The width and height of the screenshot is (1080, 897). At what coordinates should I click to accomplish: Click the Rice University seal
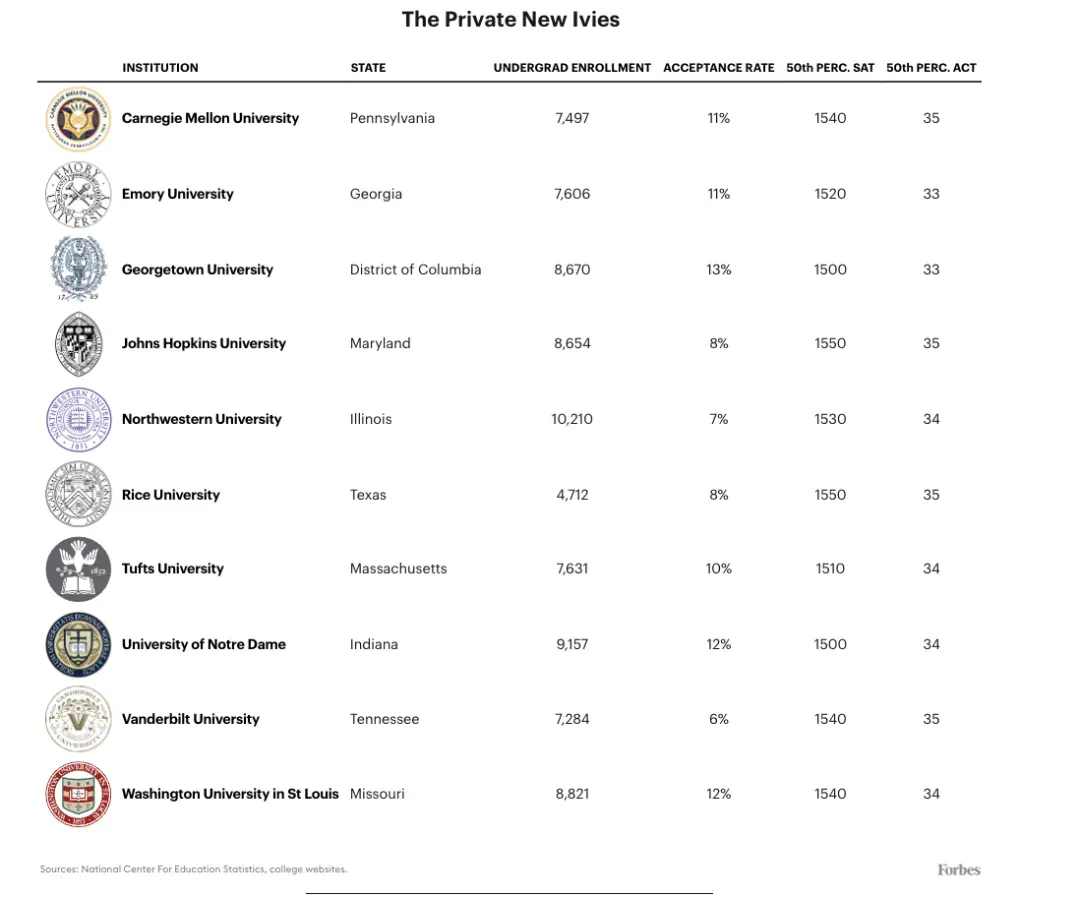click(x=78, y=494)
